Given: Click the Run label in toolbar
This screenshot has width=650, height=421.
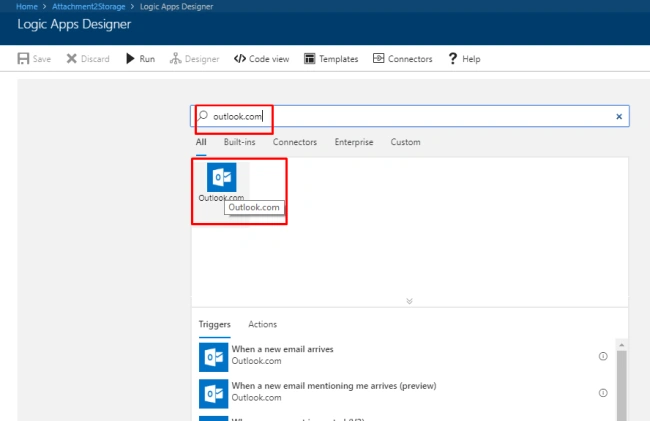Looking at the screenshot, I should tap(147, 59).
